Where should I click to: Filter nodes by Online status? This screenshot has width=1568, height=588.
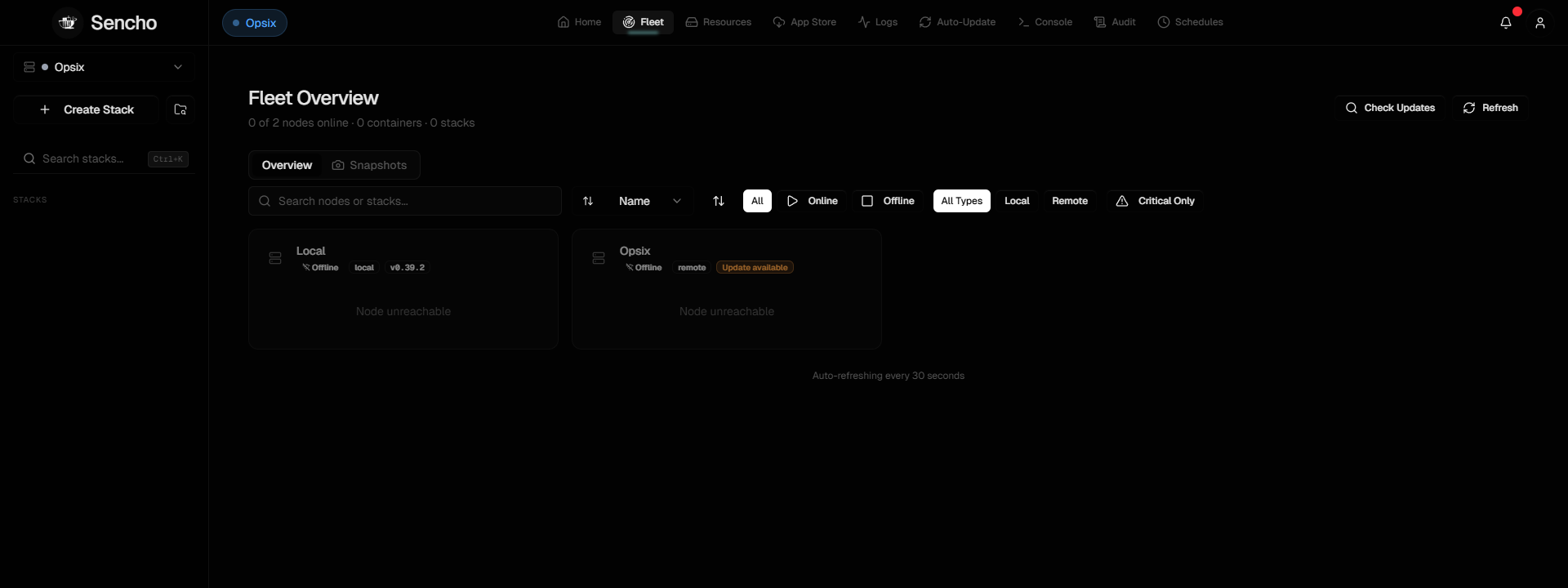pyautogui.click(x=813, y=201)
